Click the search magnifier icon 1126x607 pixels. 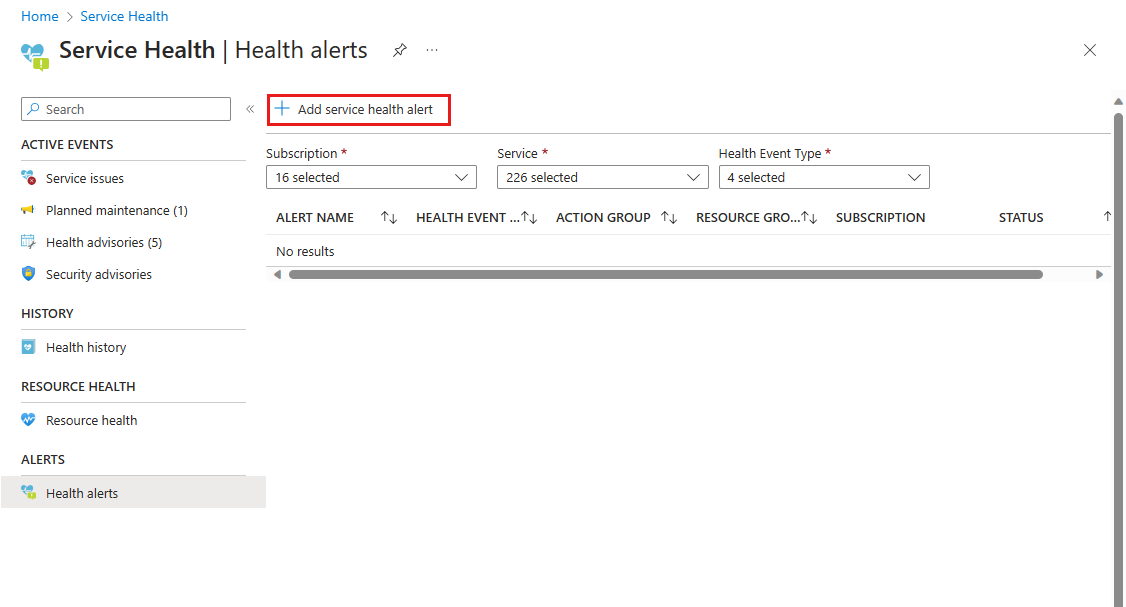tap(33, 109)
